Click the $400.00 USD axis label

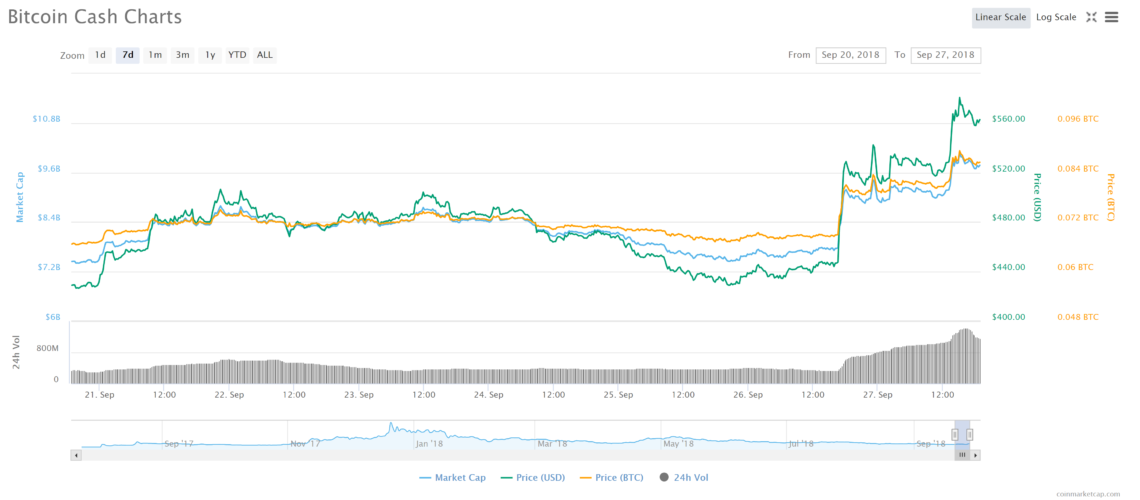(1008, 317)
